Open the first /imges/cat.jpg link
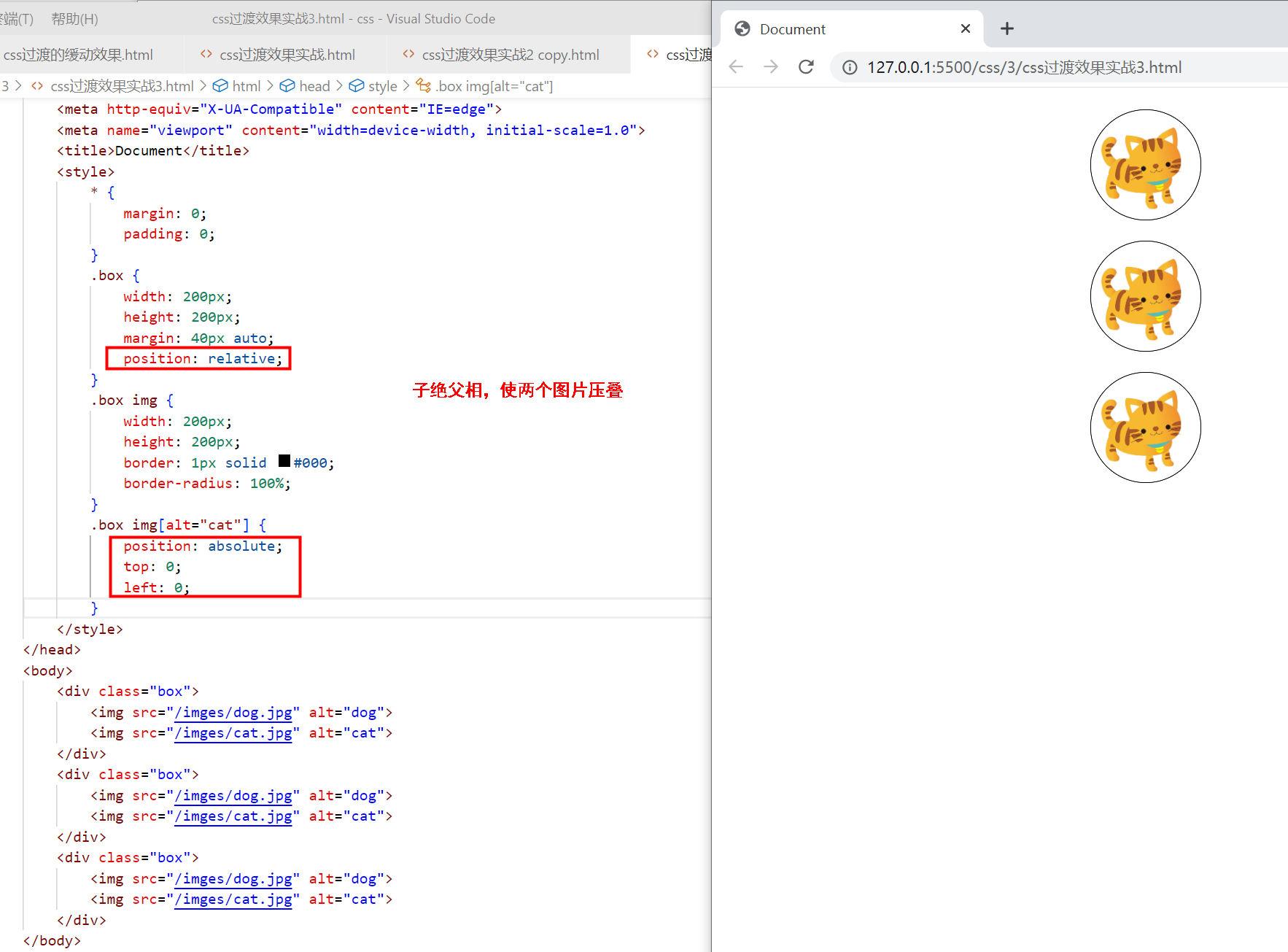1288x952 pixels. pos(233,733)
